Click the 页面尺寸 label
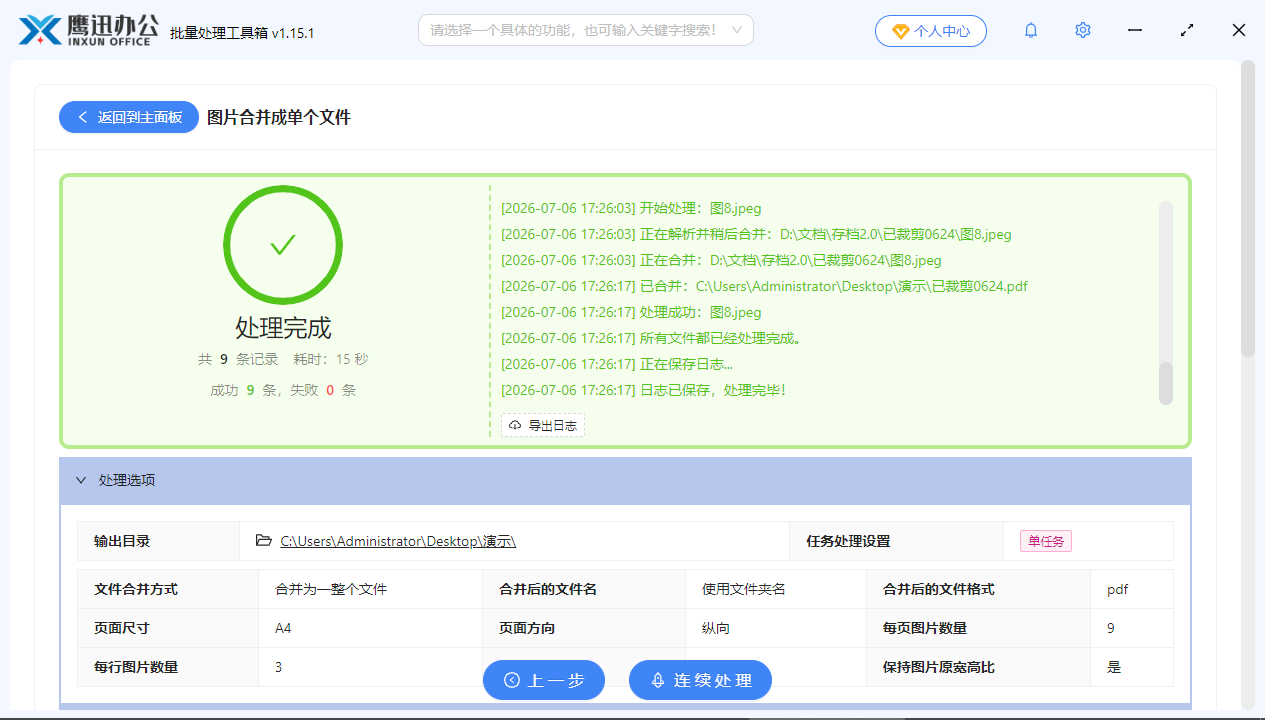 pos(122,628)
